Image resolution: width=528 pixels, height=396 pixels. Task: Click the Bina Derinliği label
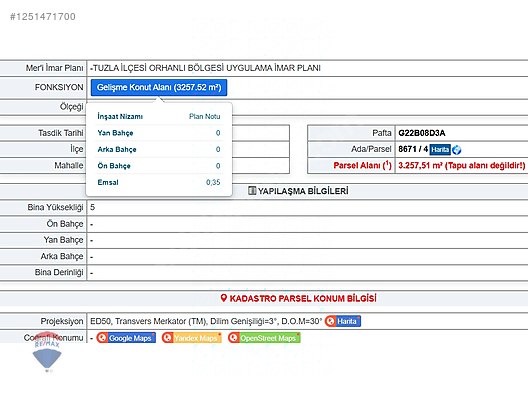coord(59,272)
